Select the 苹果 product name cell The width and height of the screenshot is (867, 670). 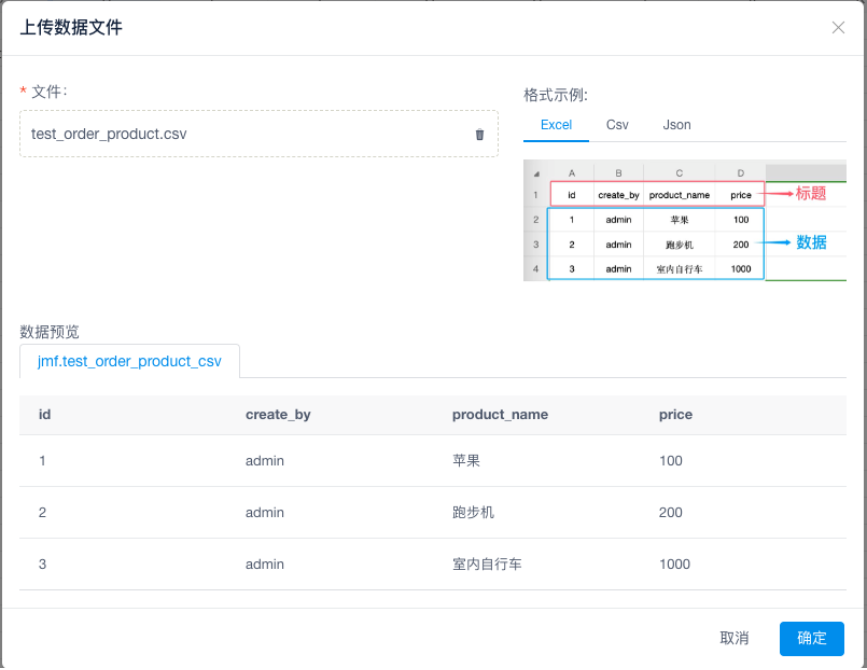[466, 461]
